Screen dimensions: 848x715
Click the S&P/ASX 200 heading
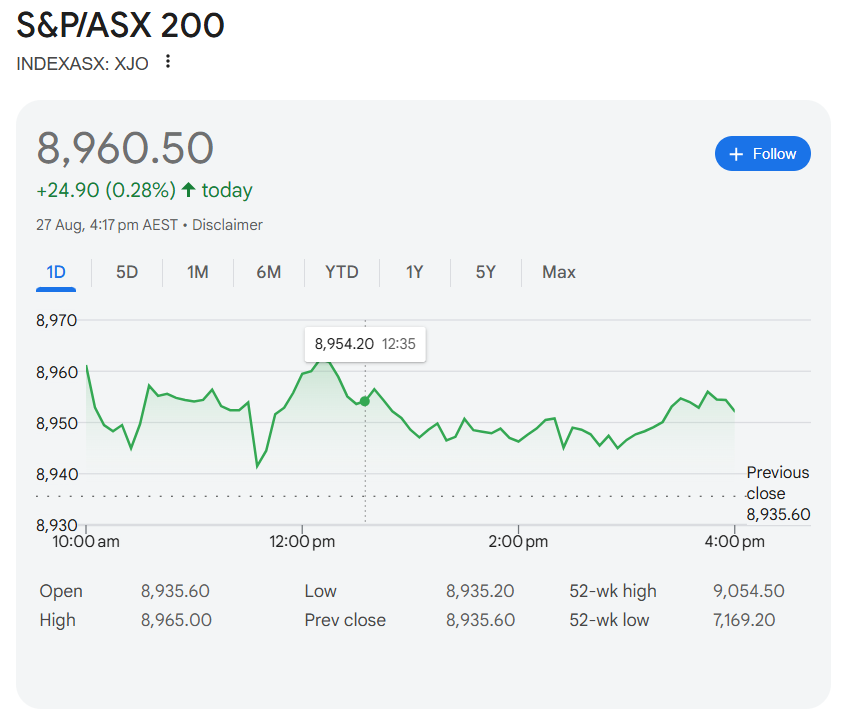[120, 26]
